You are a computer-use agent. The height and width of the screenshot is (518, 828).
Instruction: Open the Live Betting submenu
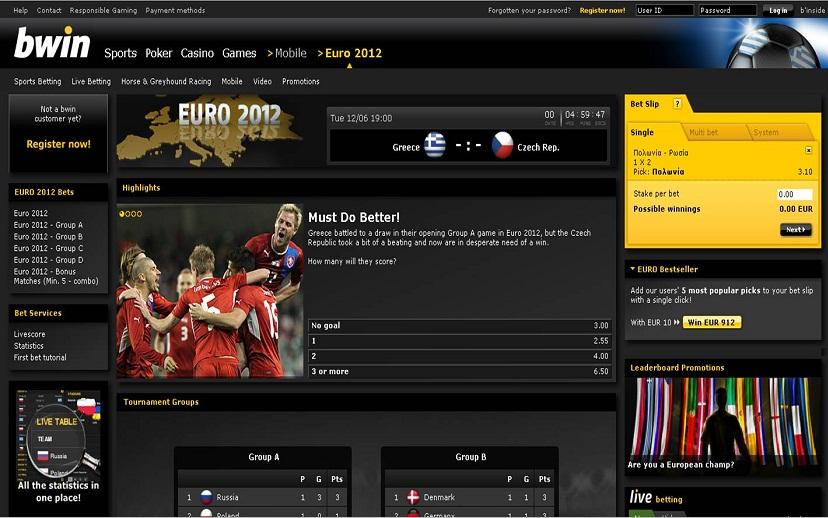91,81
